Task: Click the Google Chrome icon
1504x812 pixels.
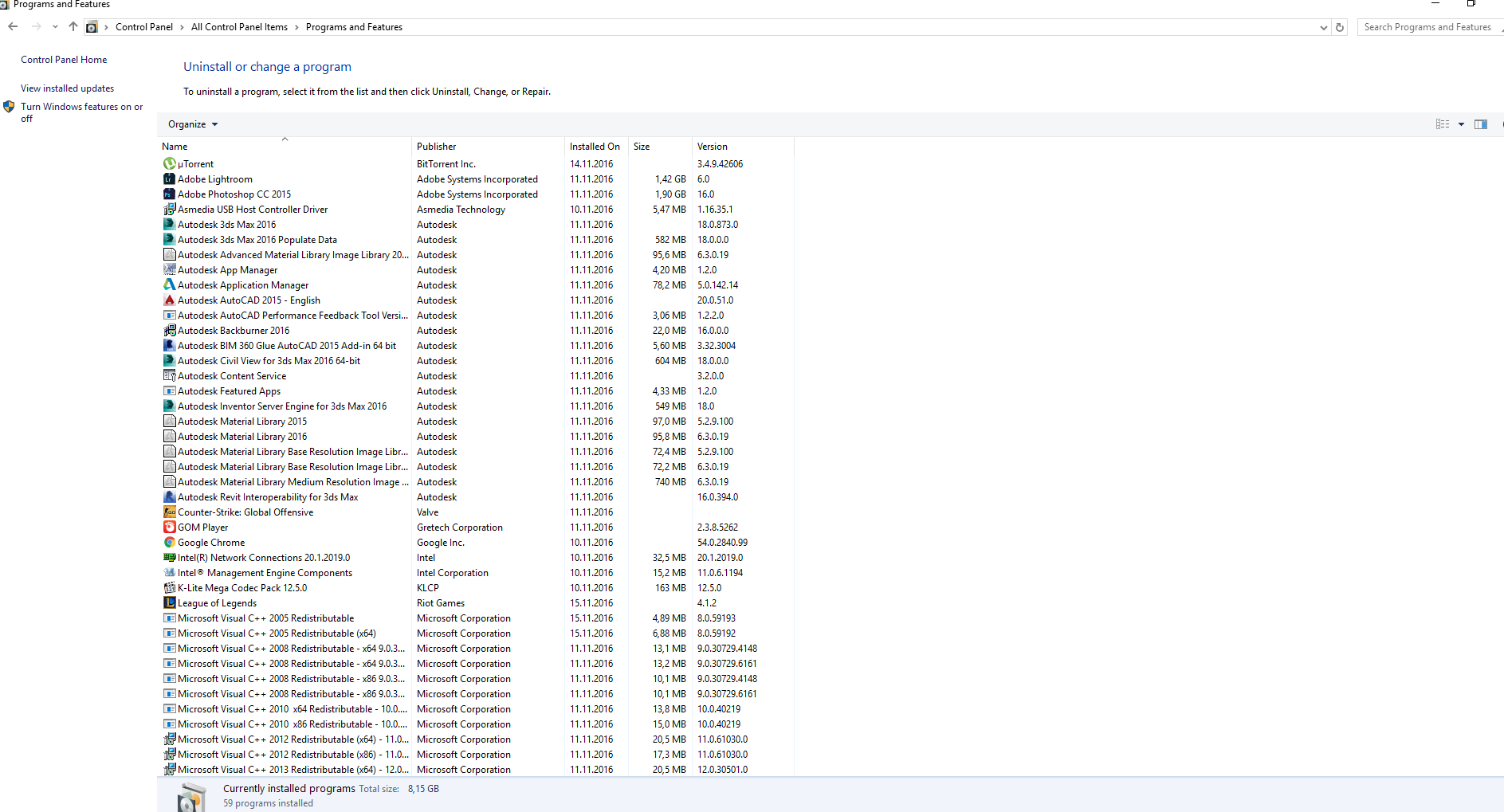Action: point(169,543)
